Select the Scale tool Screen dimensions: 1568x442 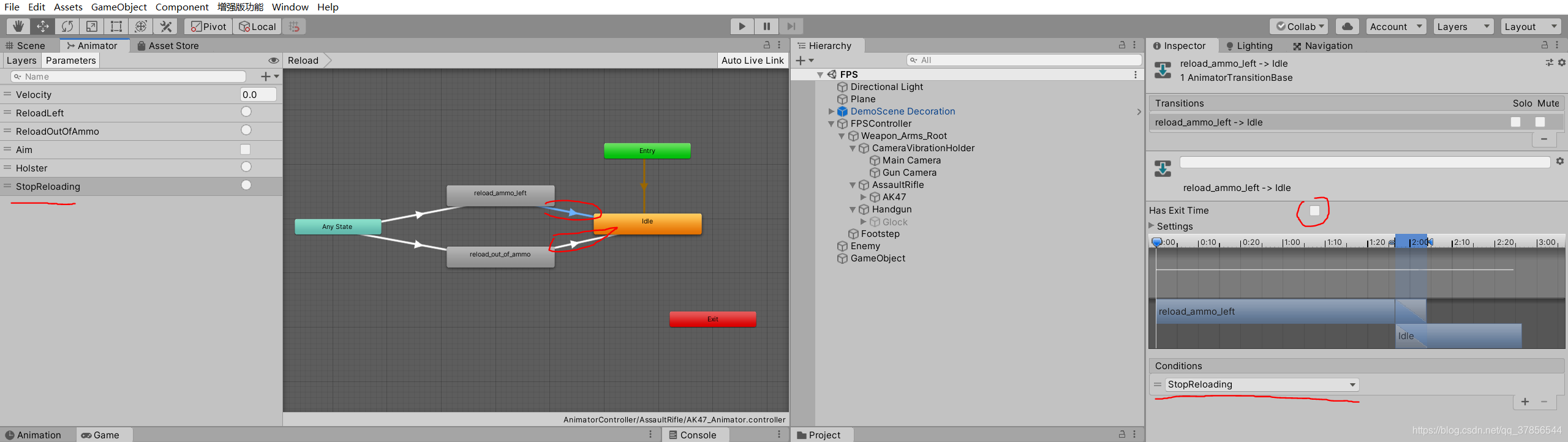coord(92,26)
